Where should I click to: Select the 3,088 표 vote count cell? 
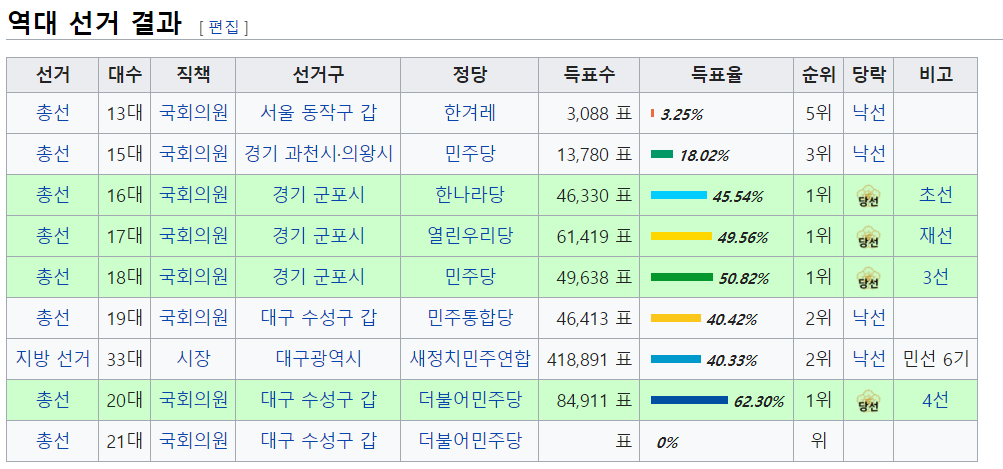[589, 113]
